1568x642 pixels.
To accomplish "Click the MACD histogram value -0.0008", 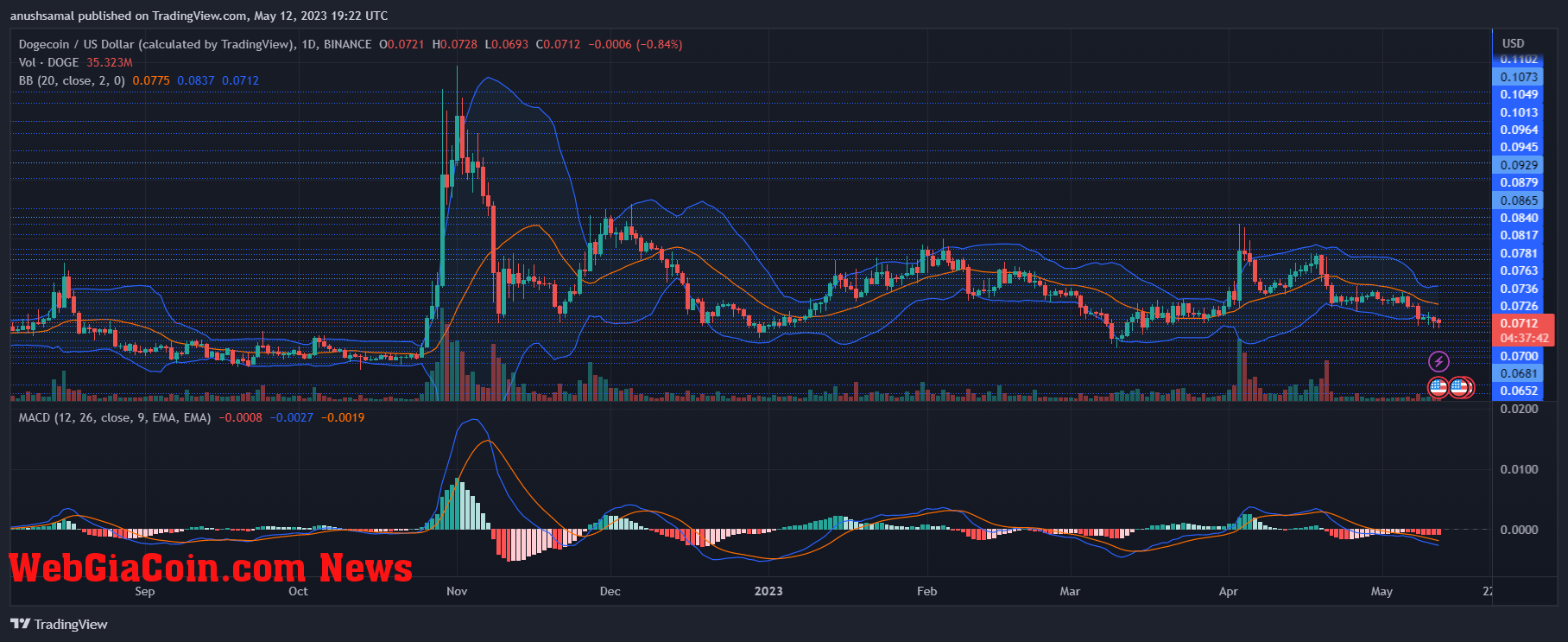I will pyautogui.click(x=241, y=417).
